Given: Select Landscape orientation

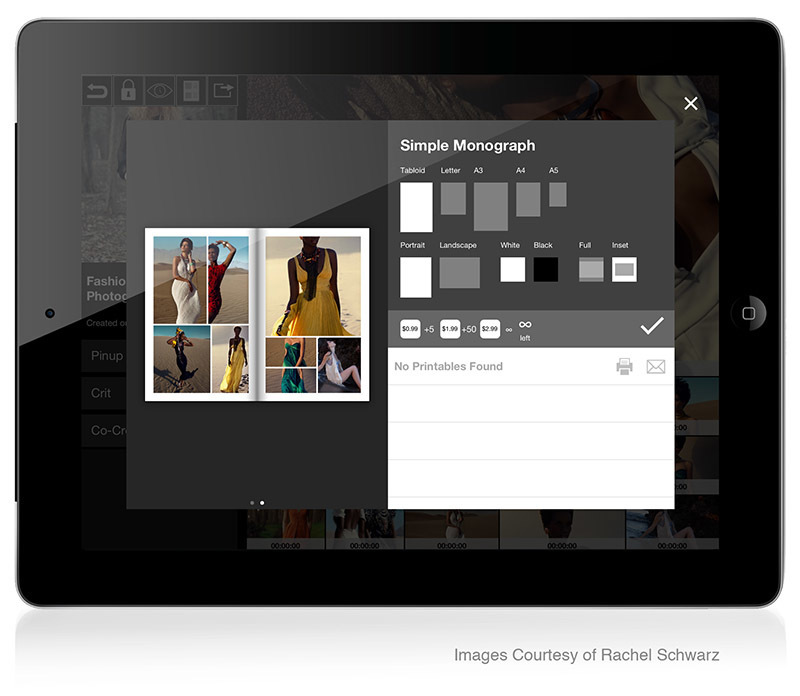Looking at the screenshot, I should (459, 272).
